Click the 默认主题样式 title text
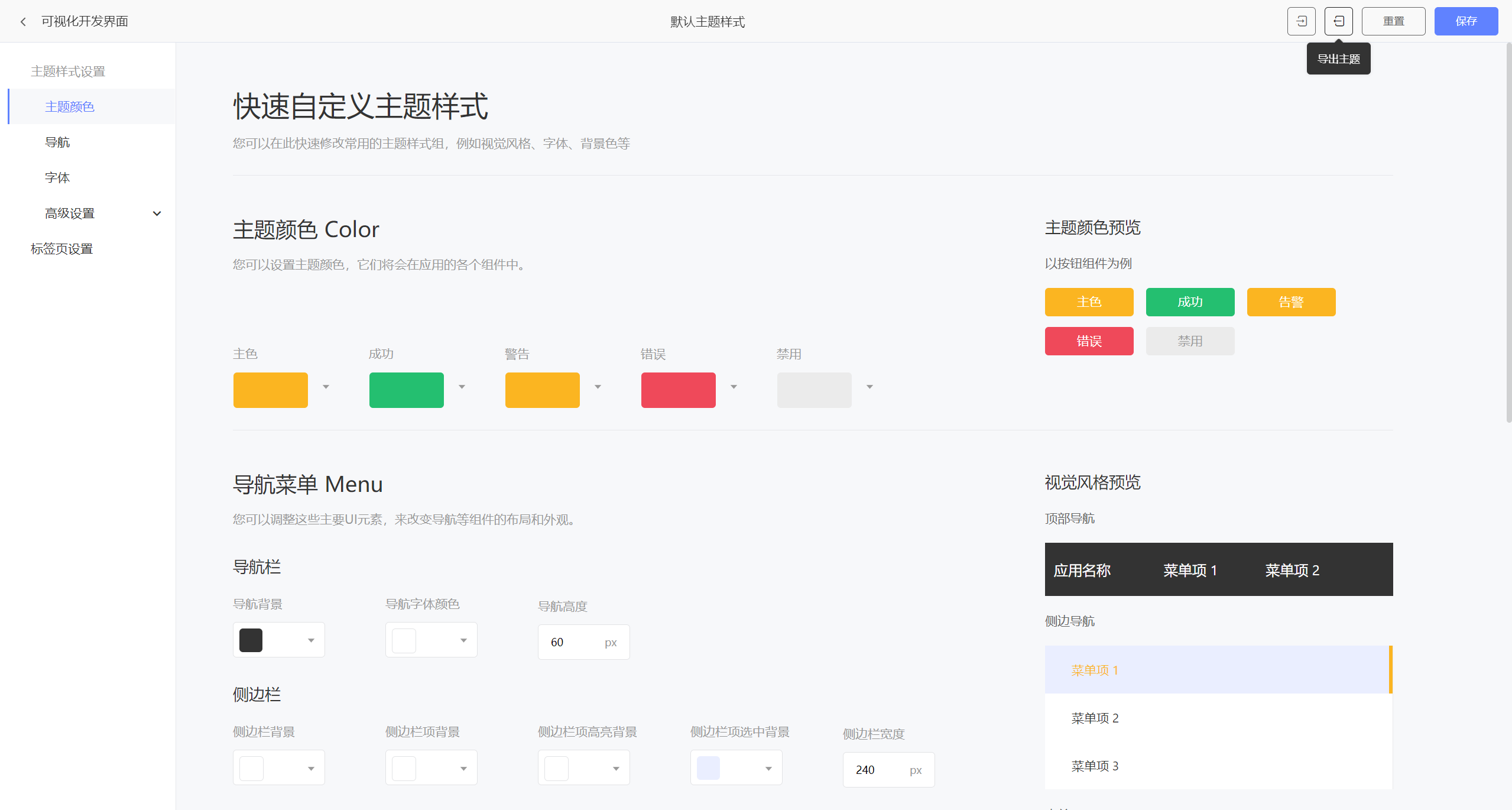The width and height of the screenshot is (1512, 810). pyautogui.click(x=707, y=22)
